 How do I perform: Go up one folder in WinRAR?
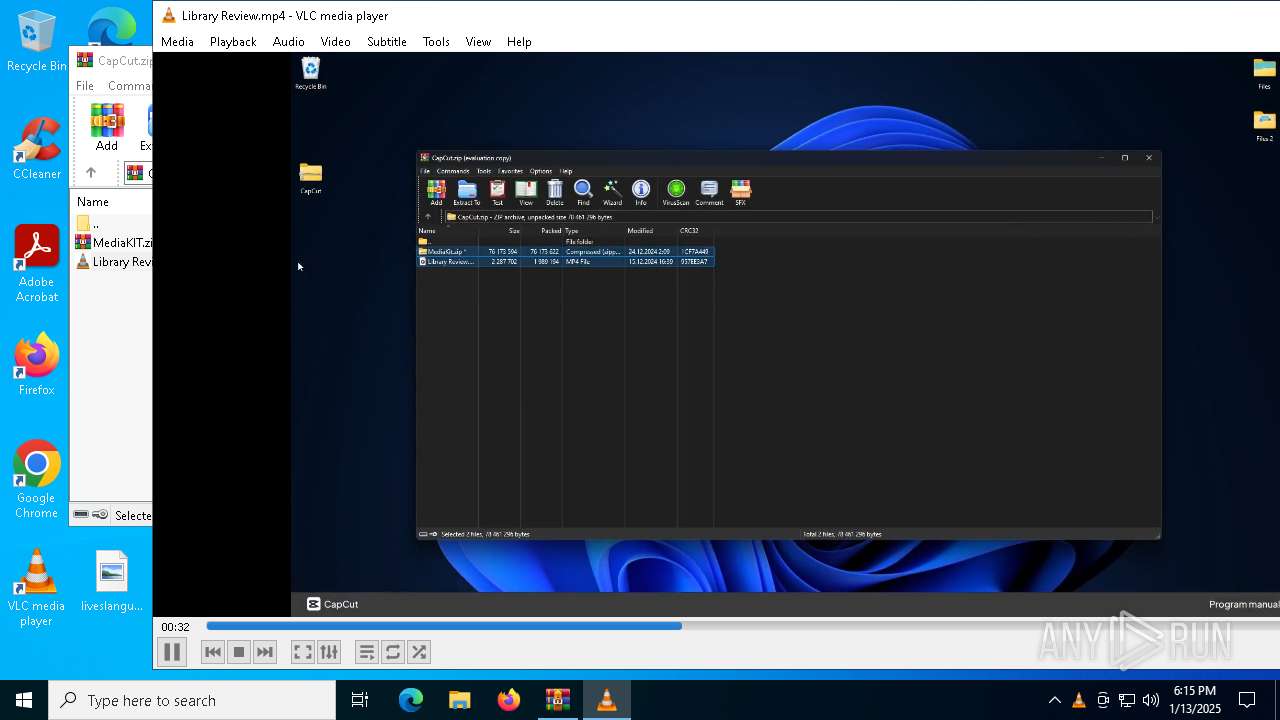91,173
